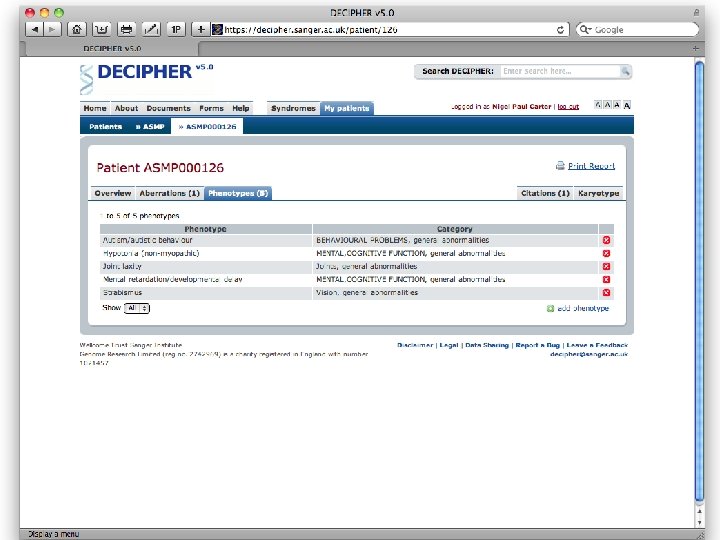This screenshot has width=720, height=540.
Task: Delete the Joint laxity phenotype row
Action: point(606,266)
